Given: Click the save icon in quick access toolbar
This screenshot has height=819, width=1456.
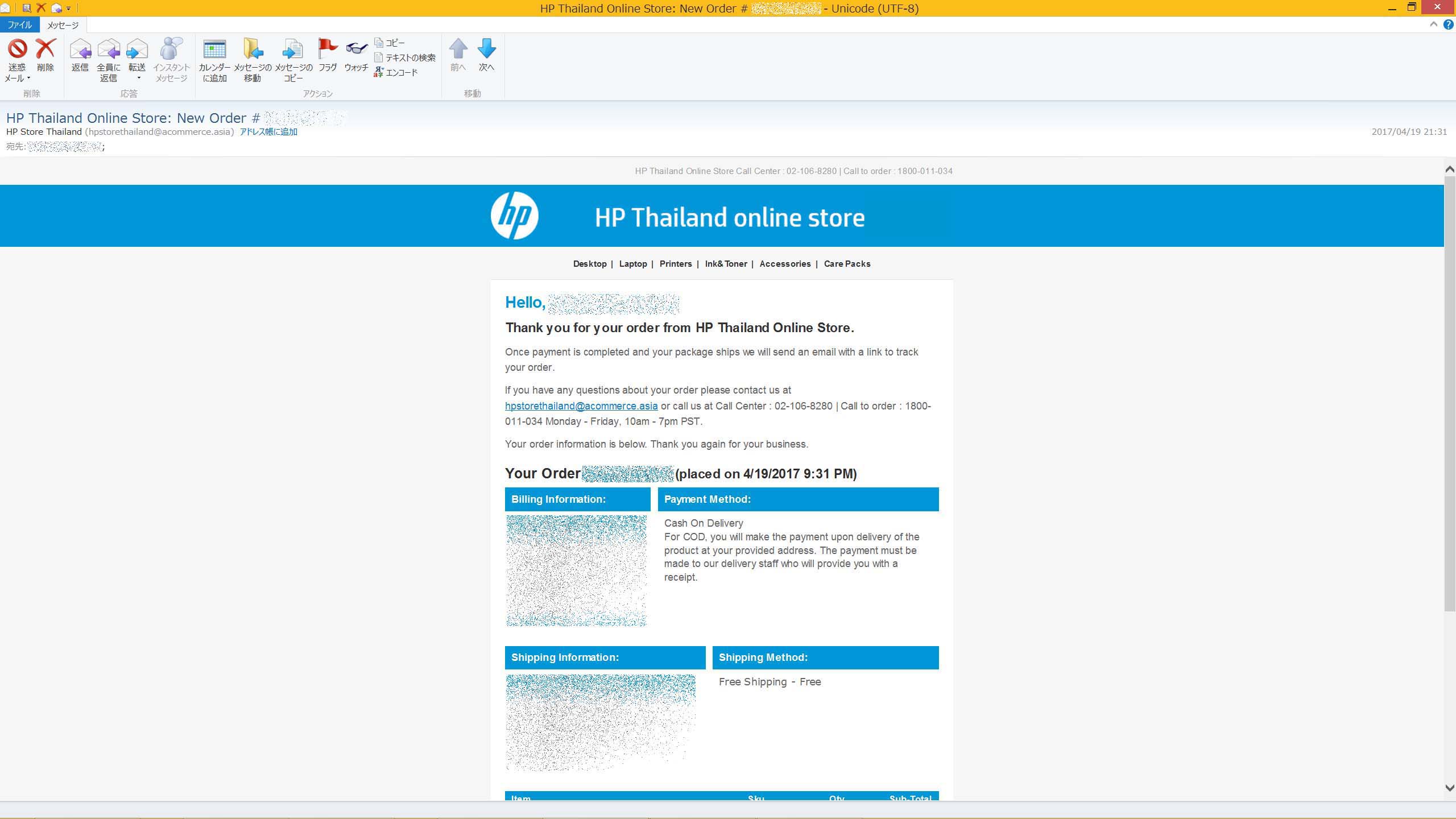Looking at the screenshot, I should pyautogui.click(x=26, y=8).
